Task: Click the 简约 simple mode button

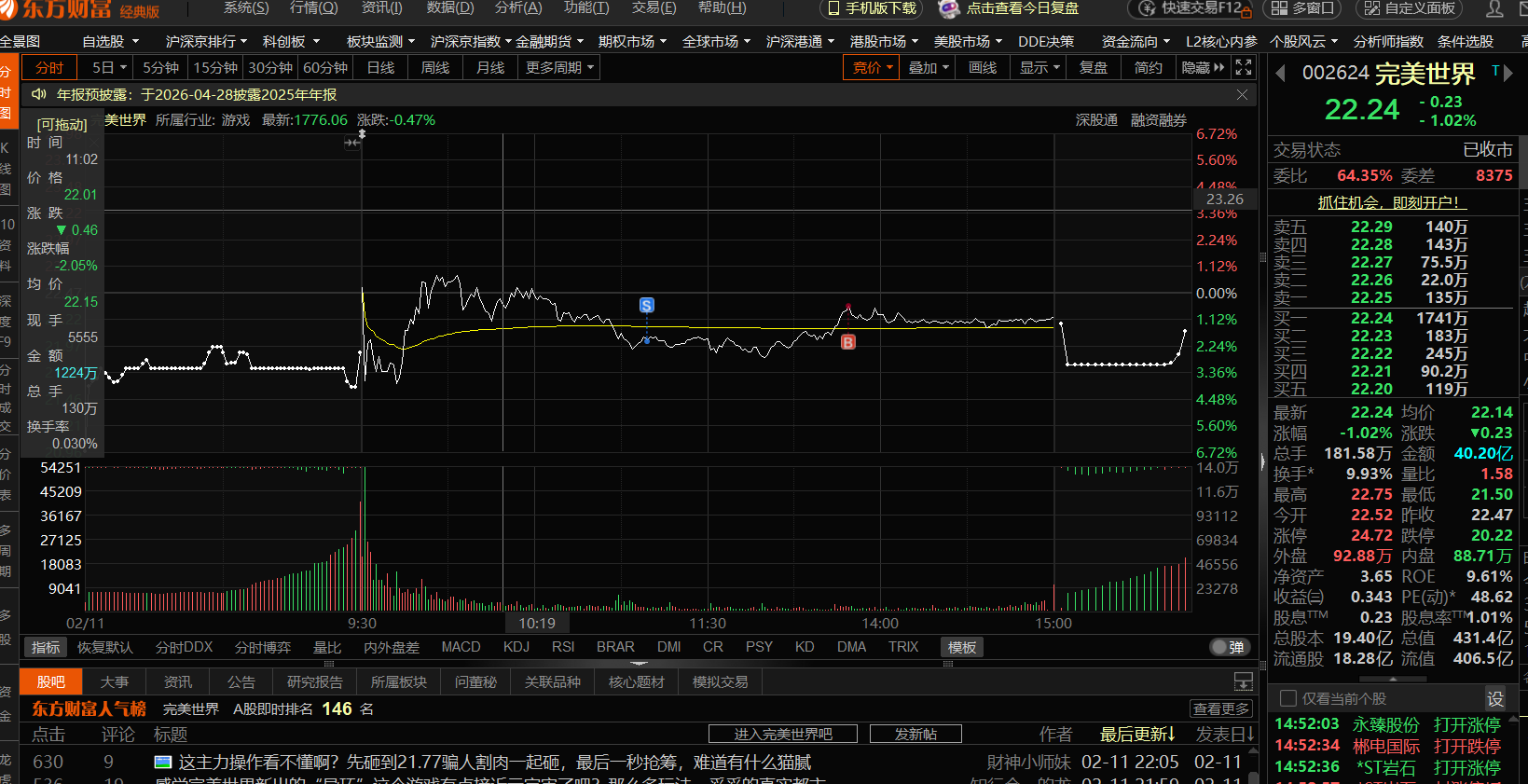Action: pos(1149,68)
